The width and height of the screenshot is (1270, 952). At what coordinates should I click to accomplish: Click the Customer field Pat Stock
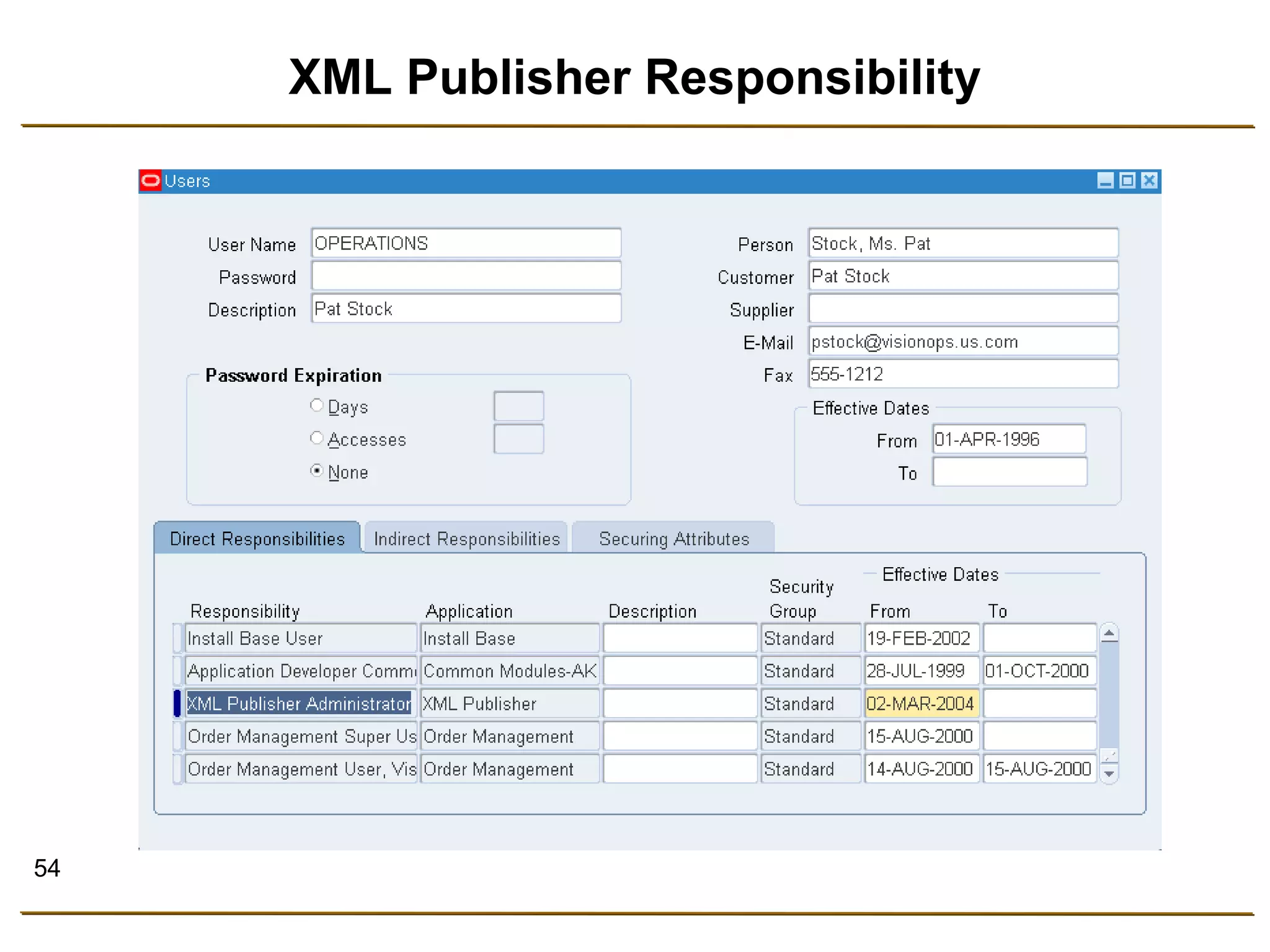click(964, 276)
